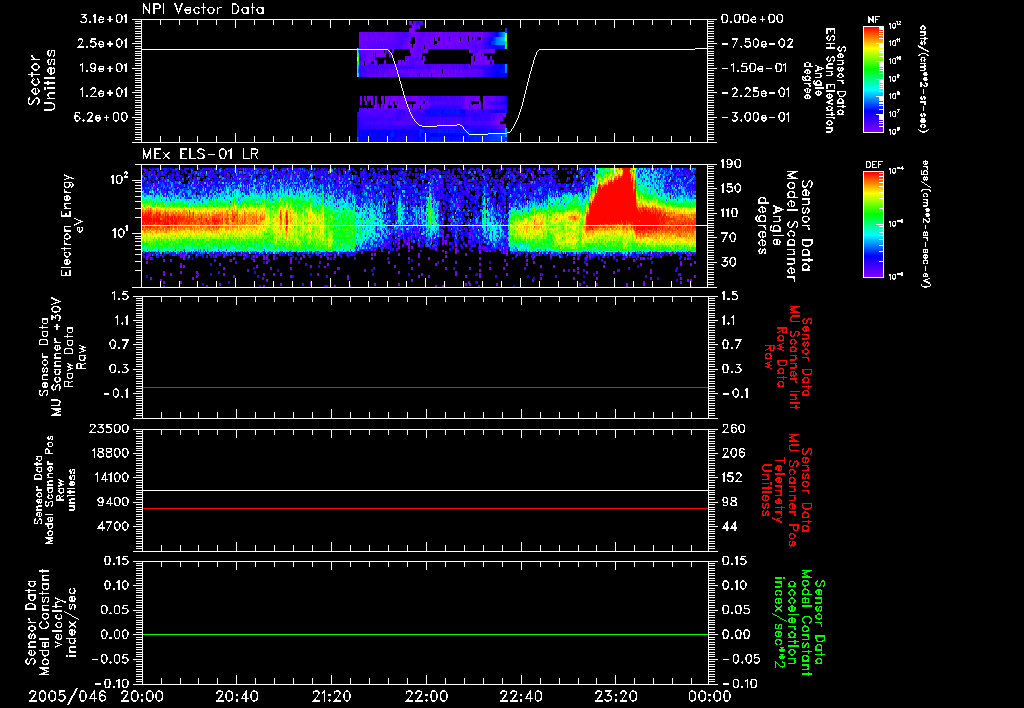Click the '1.2e+01' sector tick value
The width and height of the screenshot is (1024, 708).
104,93
